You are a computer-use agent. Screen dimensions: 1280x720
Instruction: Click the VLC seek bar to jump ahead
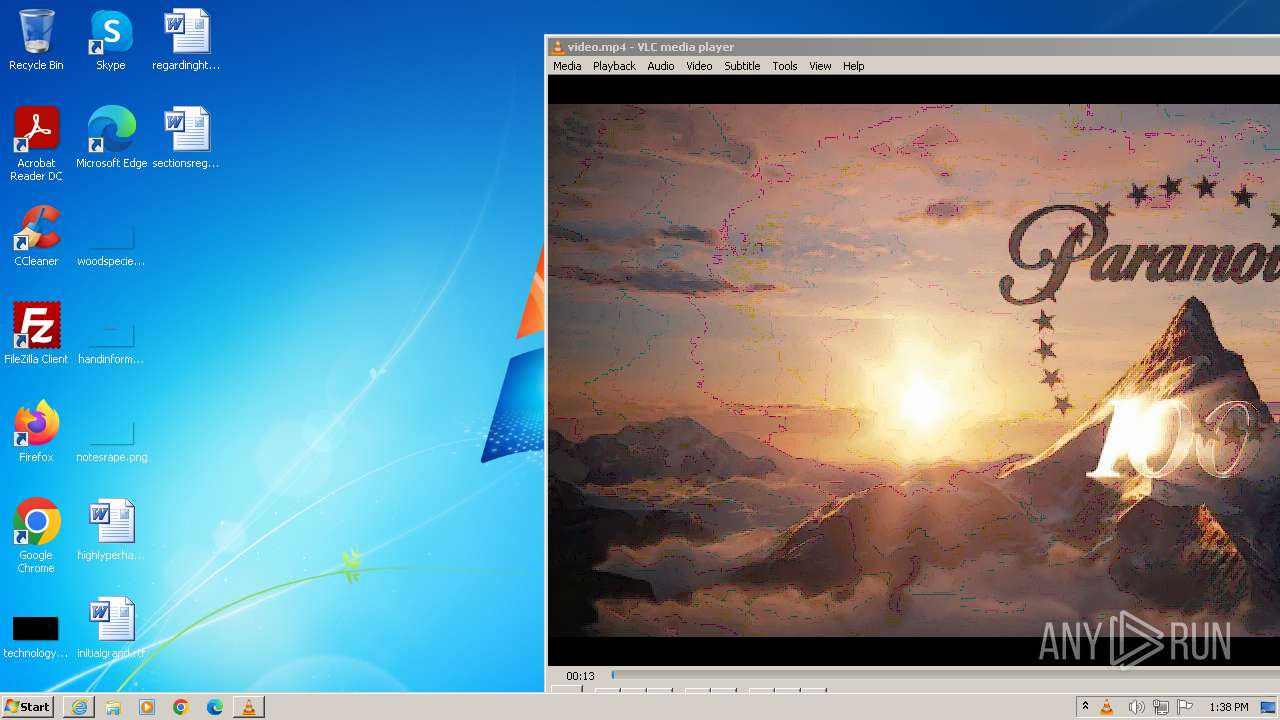[x=945, y=675]
